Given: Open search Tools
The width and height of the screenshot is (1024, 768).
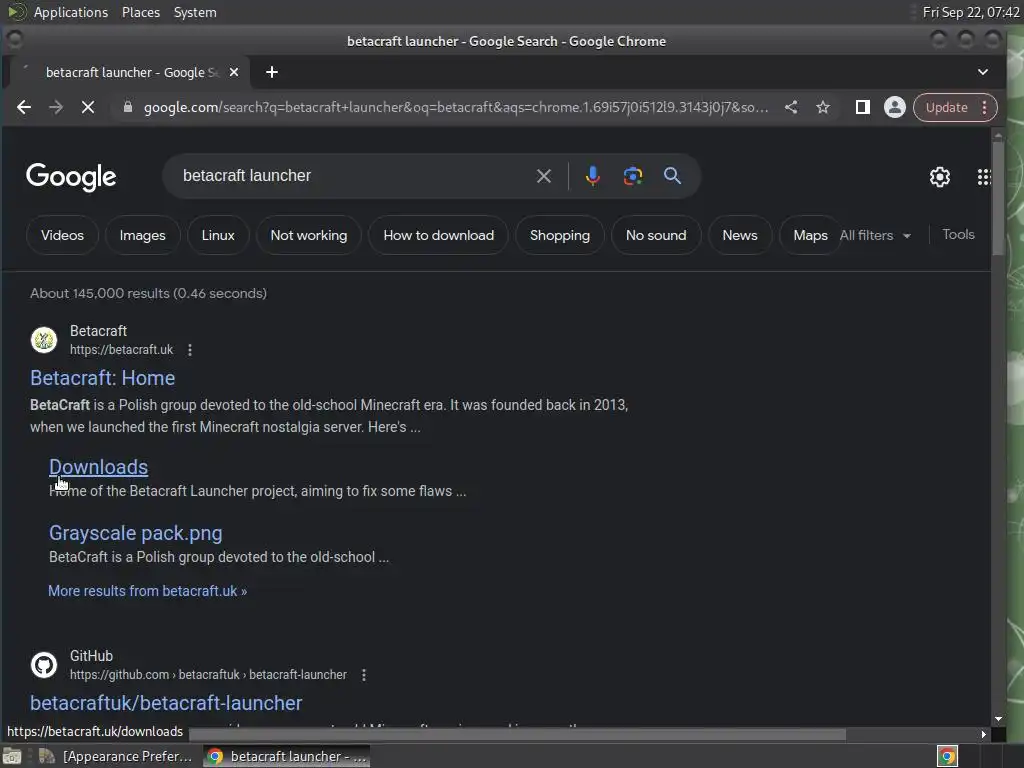Looking at the screenshot, I should pos(958,234).
